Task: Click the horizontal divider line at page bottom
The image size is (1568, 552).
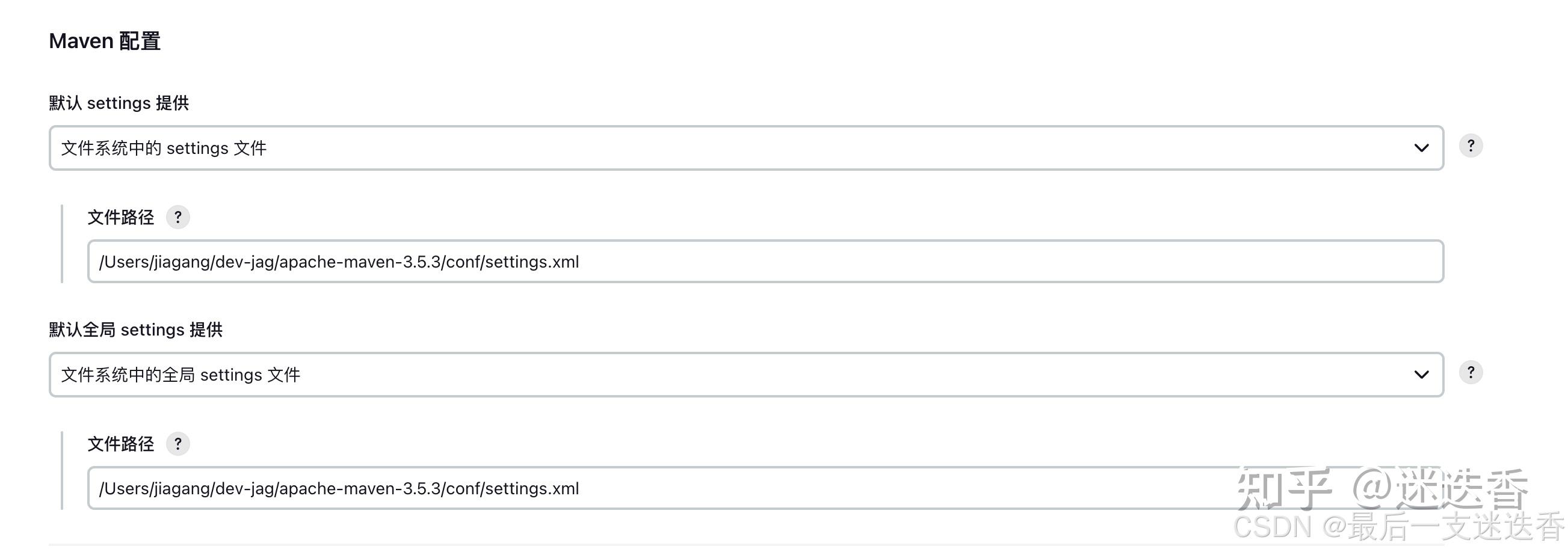Action: click(x=609, y=544)
